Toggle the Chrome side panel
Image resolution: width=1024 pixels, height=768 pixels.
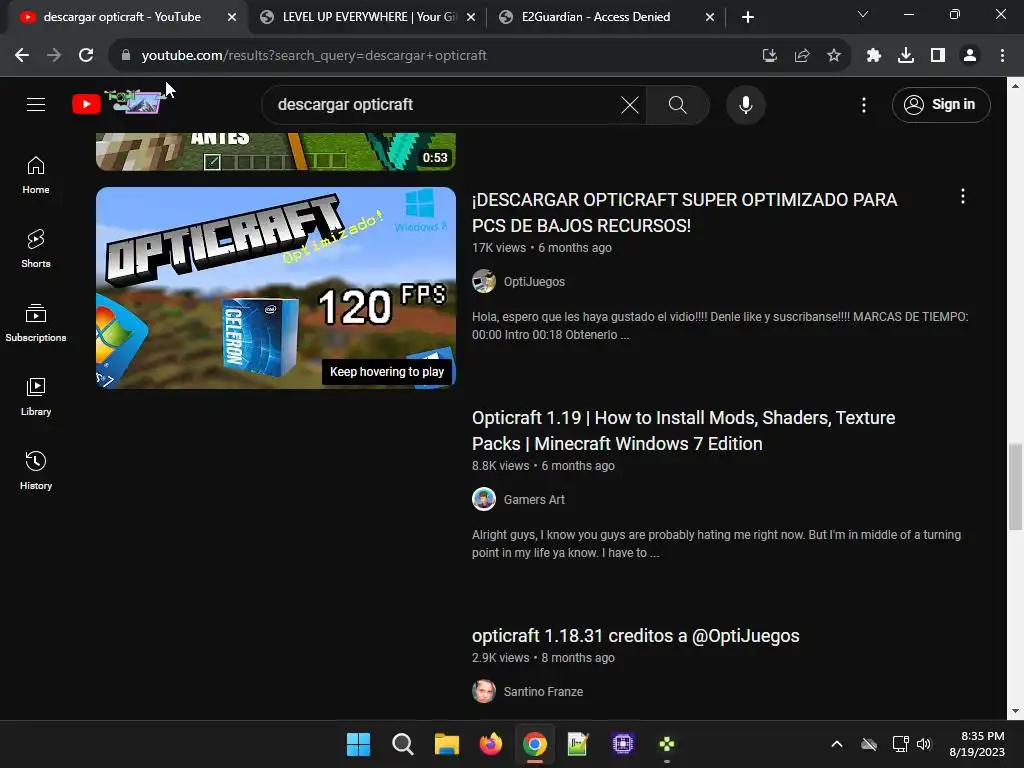click(937, 56)
